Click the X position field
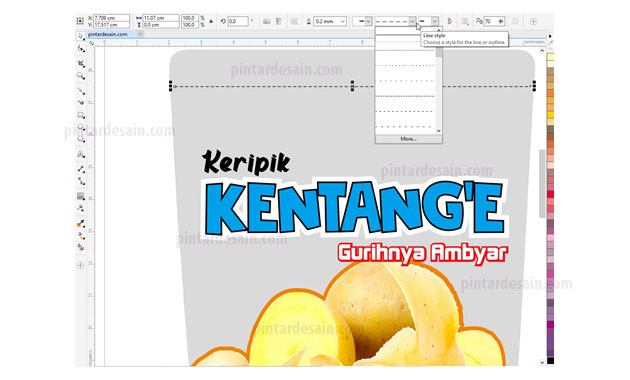 pos(111,18)
